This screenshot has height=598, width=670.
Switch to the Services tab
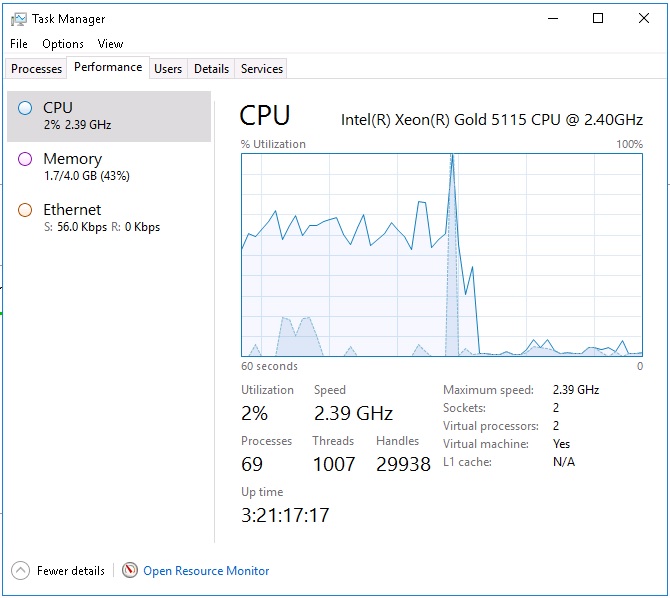click(x=262, y=69)
